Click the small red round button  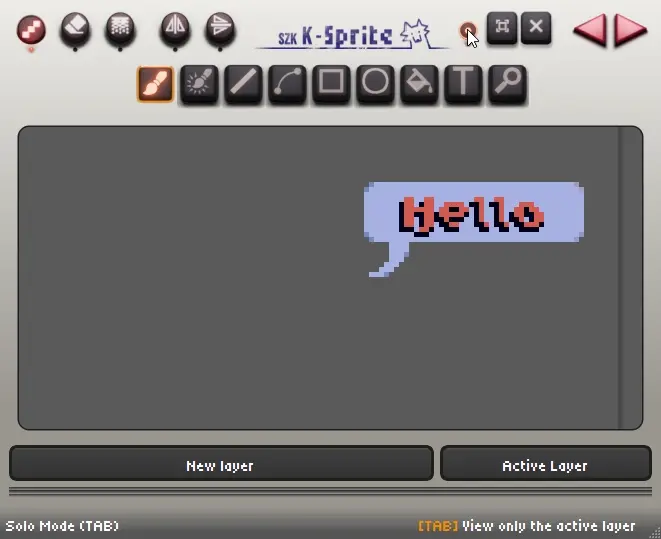467,30
